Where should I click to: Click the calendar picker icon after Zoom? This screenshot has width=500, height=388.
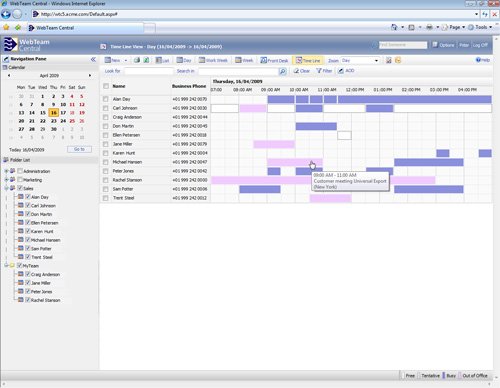click(389, 60)
